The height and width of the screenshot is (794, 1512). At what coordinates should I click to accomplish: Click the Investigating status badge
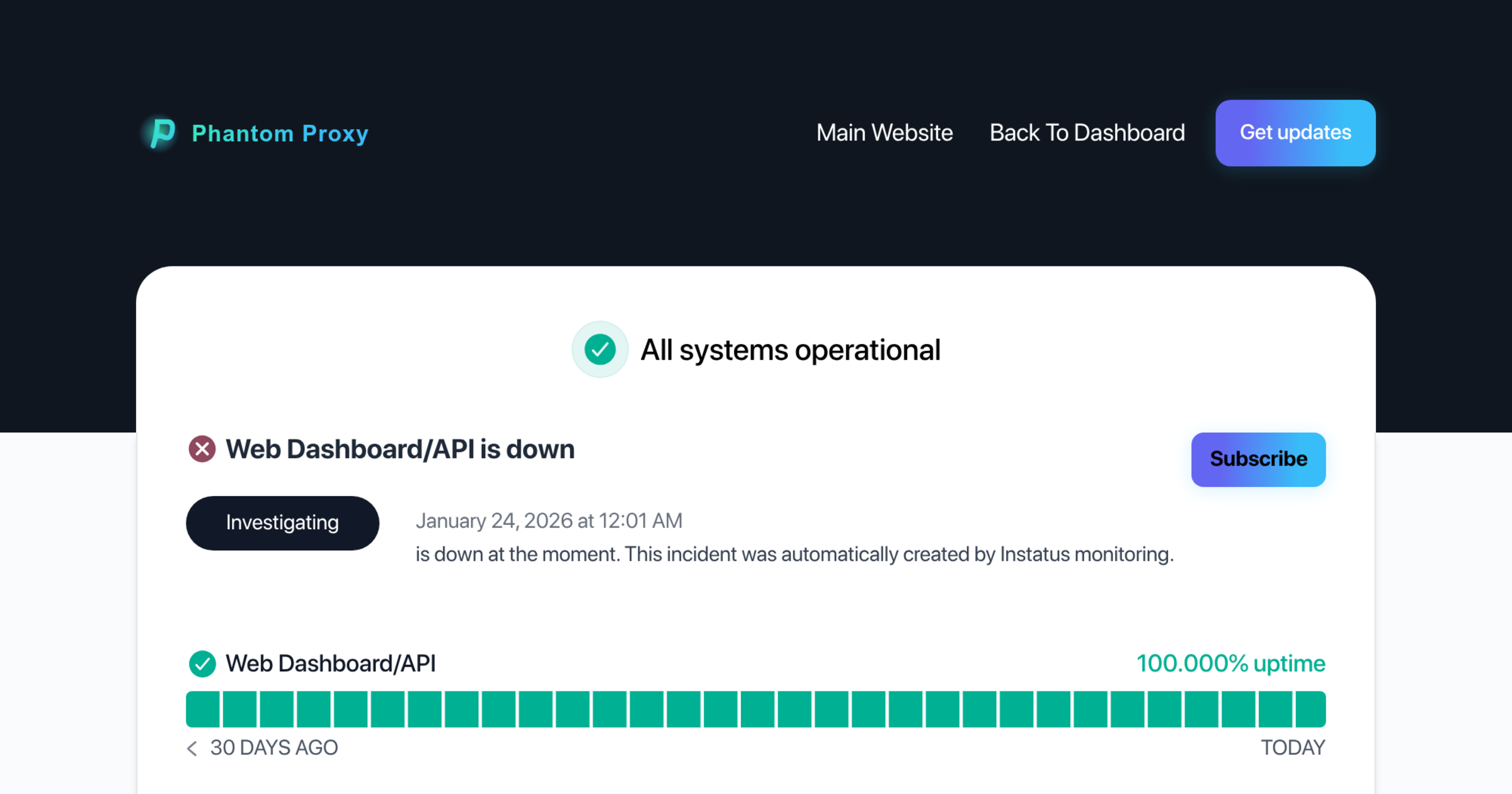[x=282, y=522]
